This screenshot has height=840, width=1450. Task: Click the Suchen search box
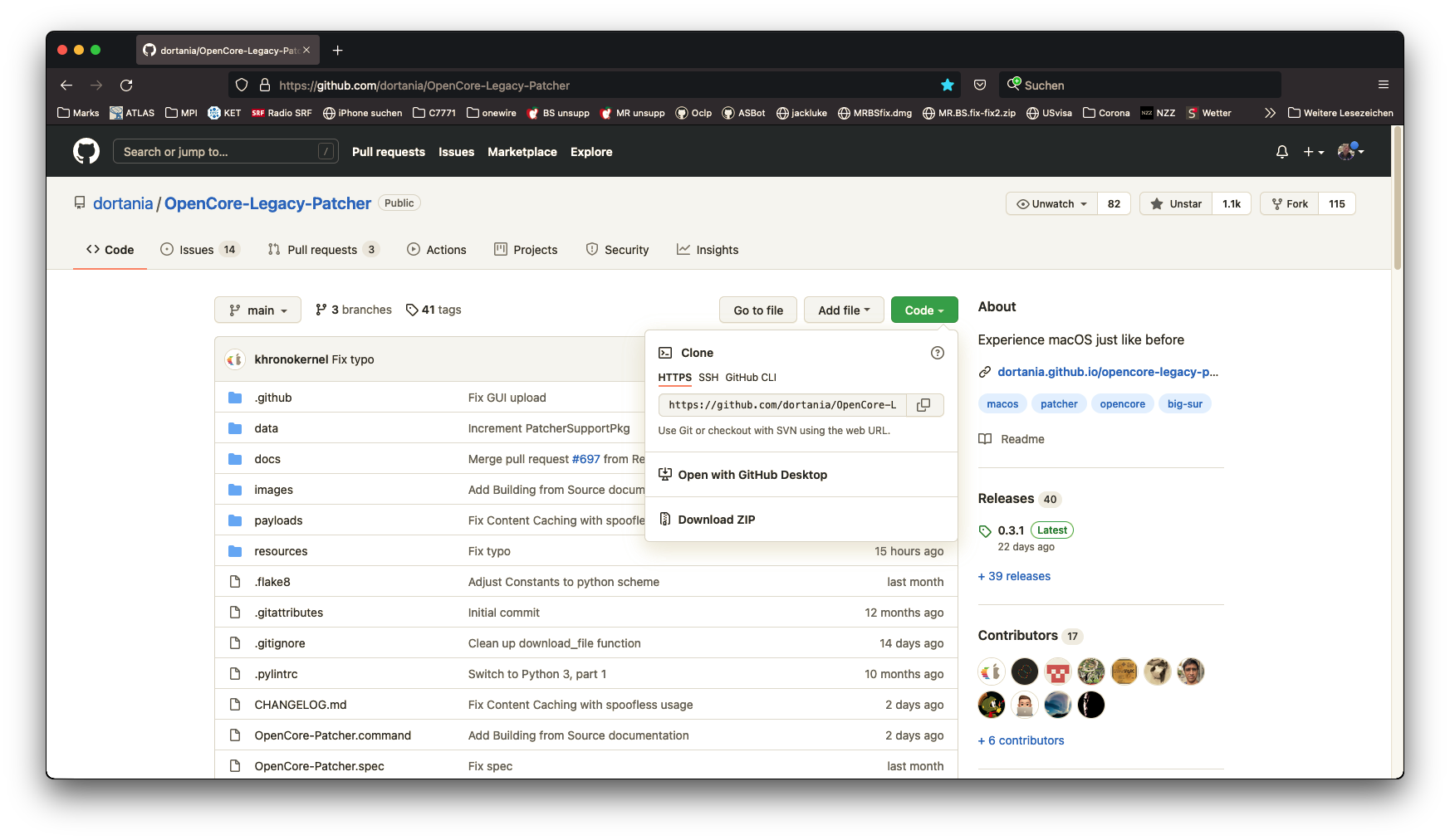pyautogui.click(x=1140, y=85)
